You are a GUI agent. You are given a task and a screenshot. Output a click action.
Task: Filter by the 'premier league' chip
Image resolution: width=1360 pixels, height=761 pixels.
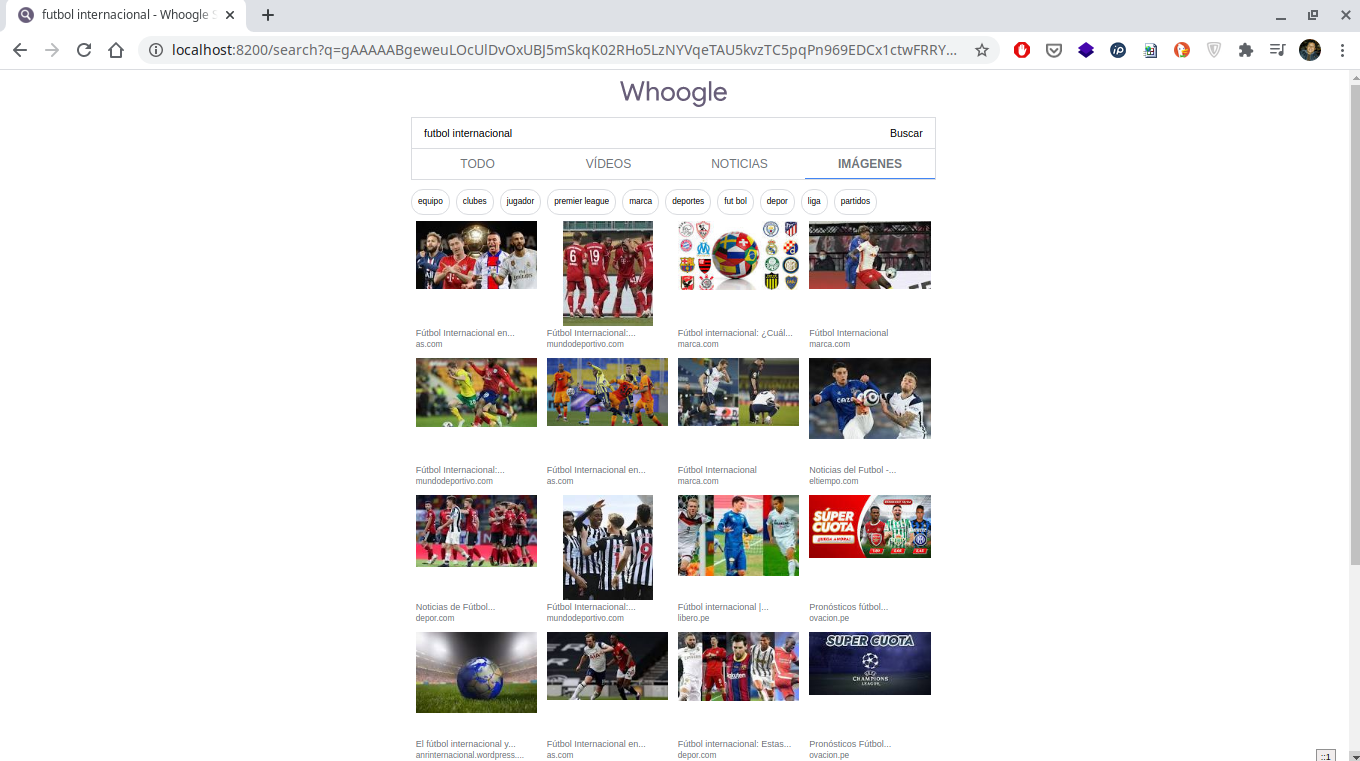click(581, 201)
